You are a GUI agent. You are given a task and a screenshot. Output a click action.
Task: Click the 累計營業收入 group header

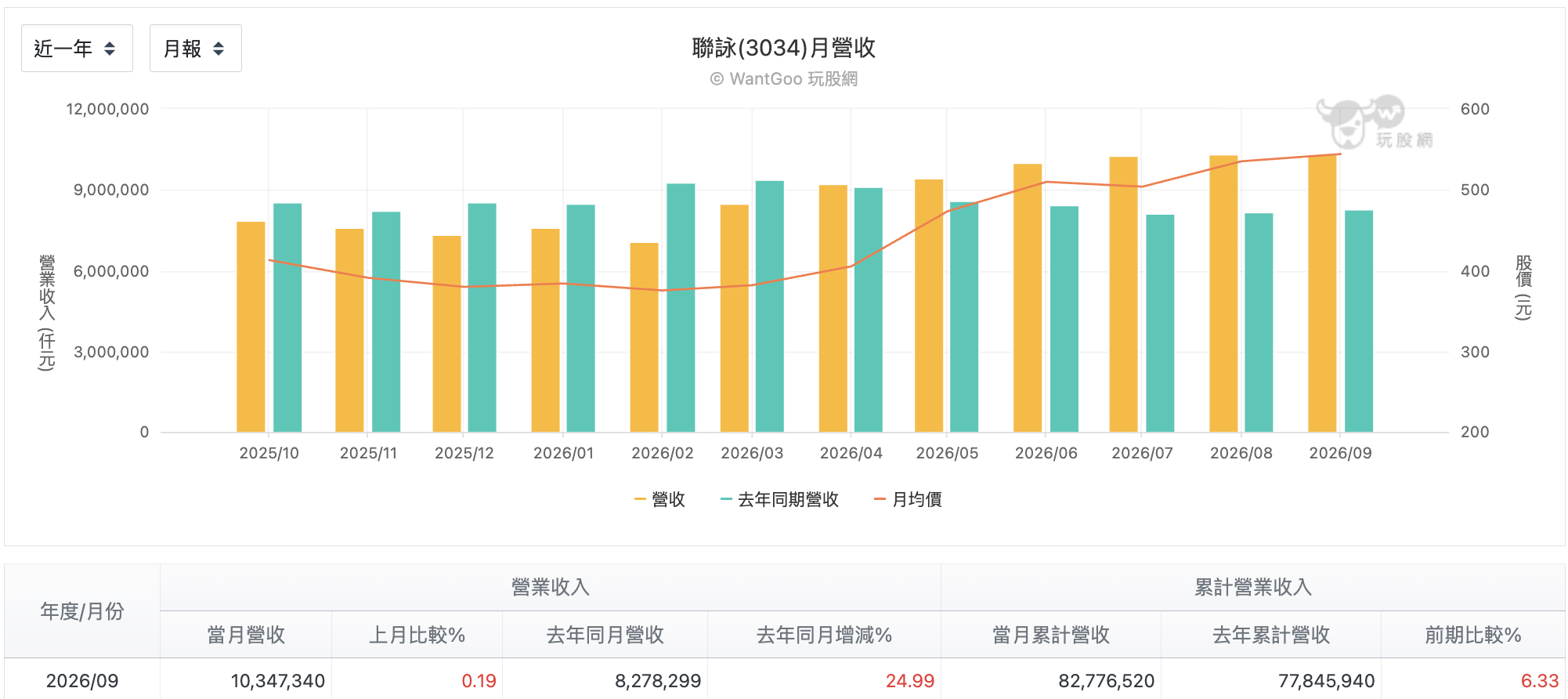tap(1253, 587)
